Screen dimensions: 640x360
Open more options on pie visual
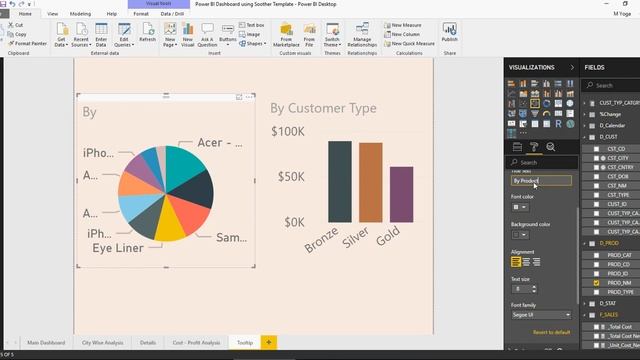tap(249, 97)
